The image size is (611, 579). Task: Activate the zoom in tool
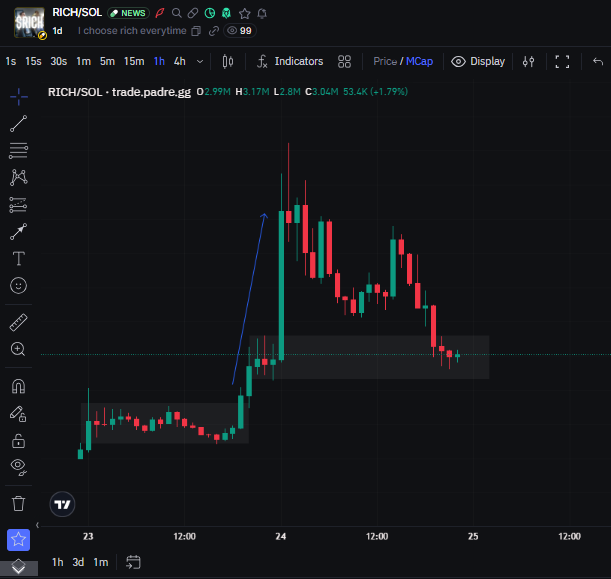18,349
